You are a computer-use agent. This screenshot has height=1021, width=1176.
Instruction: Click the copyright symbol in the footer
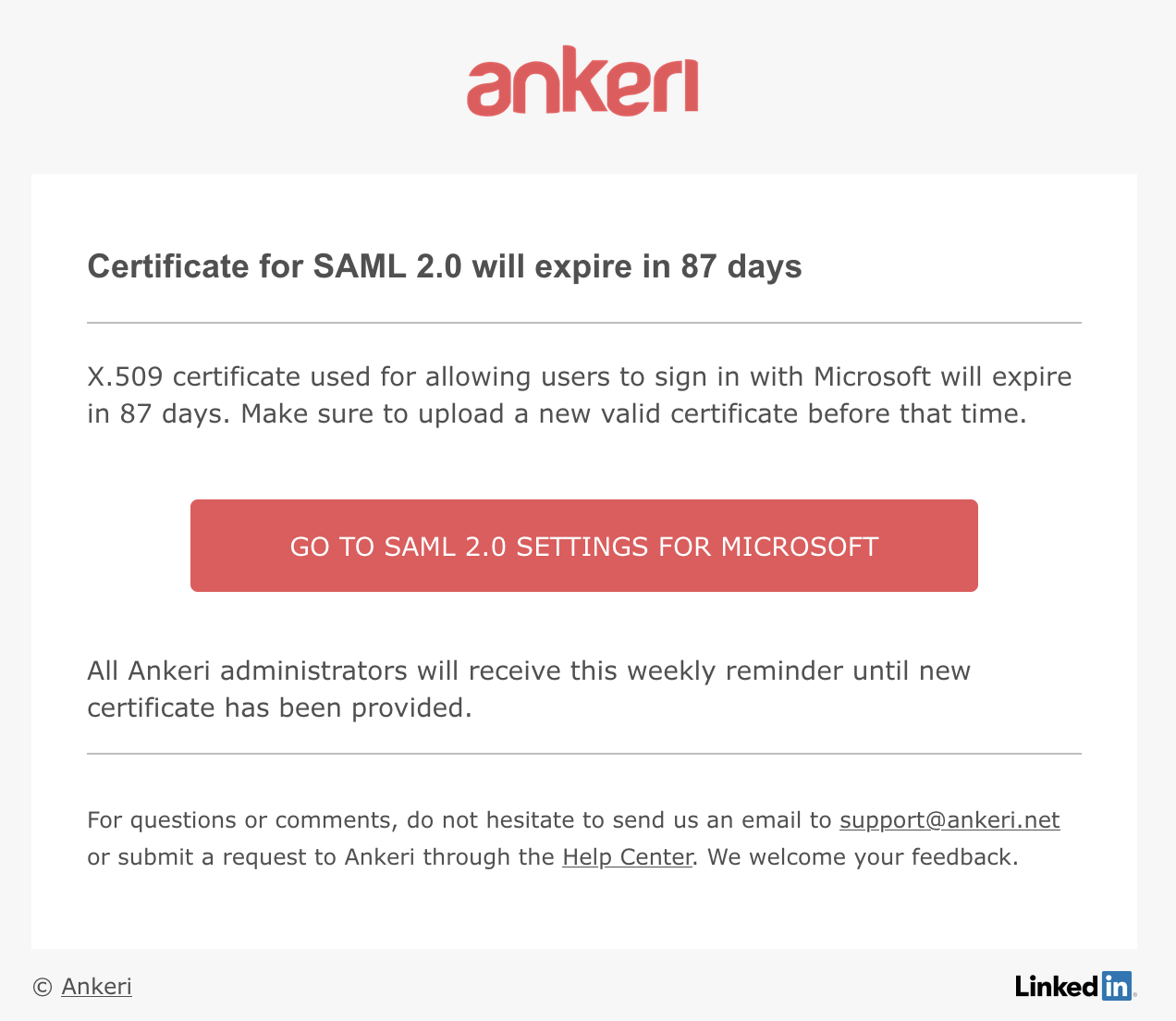tap(42, 988)
